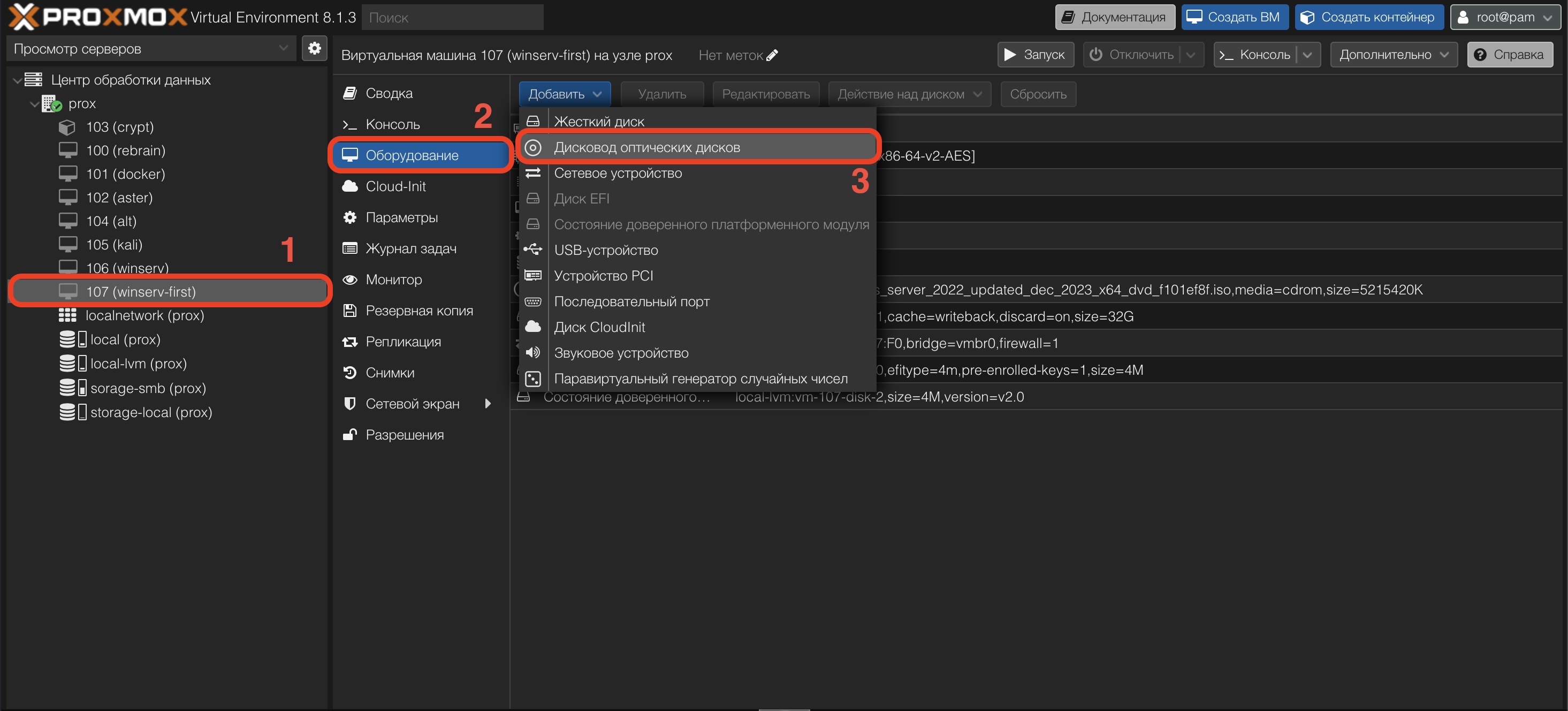
Task: Click the speaker icon for audio device
Action: 532,352
